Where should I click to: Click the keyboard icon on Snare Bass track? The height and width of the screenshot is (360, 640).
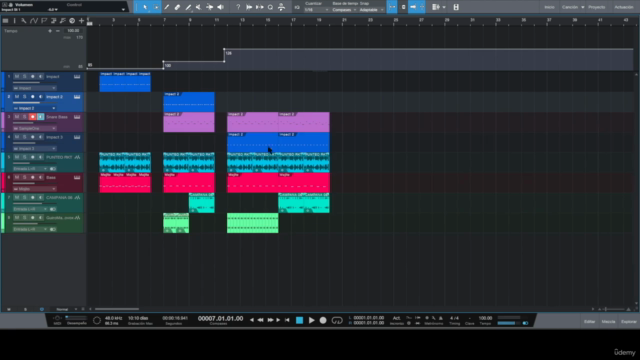[77, 117]
